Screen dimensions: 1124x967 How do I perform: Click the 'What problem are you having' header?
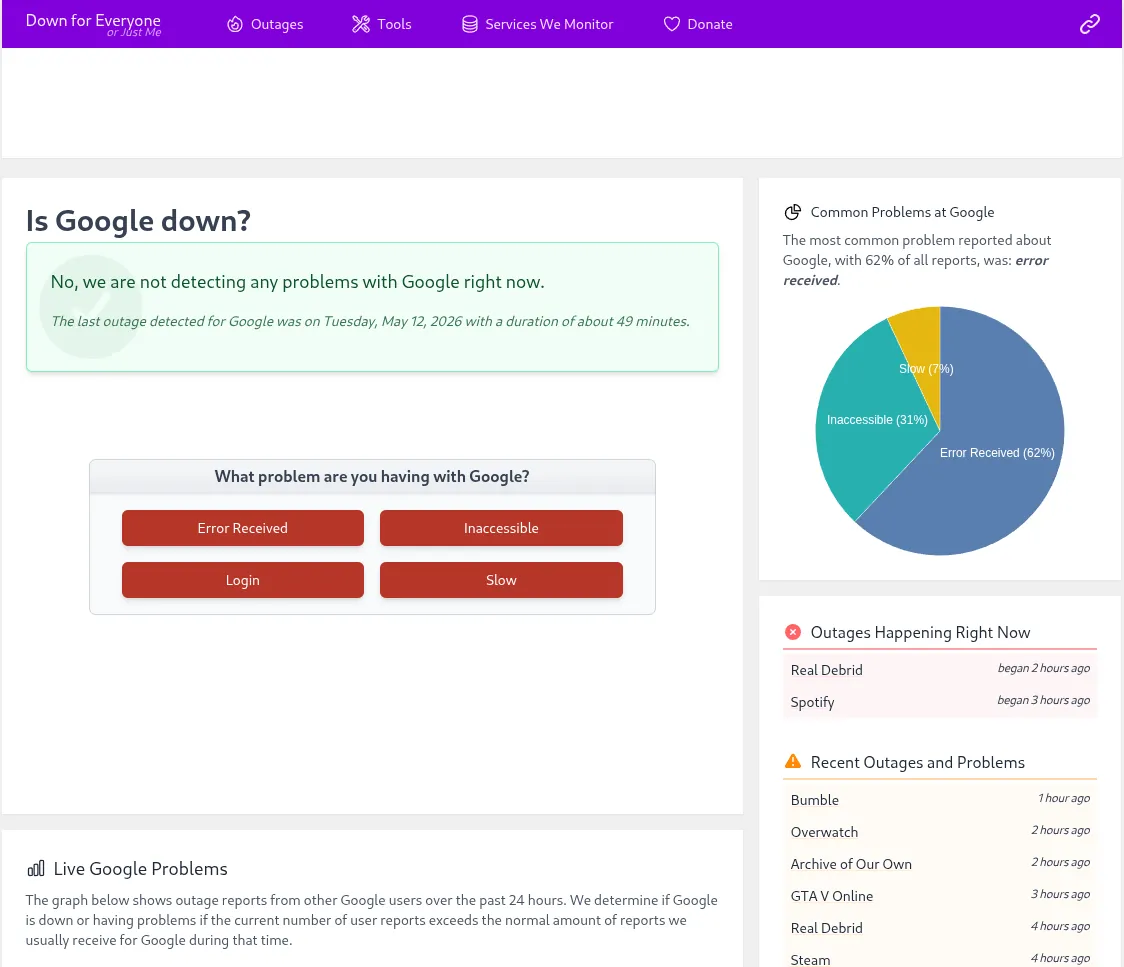[372, 477]
